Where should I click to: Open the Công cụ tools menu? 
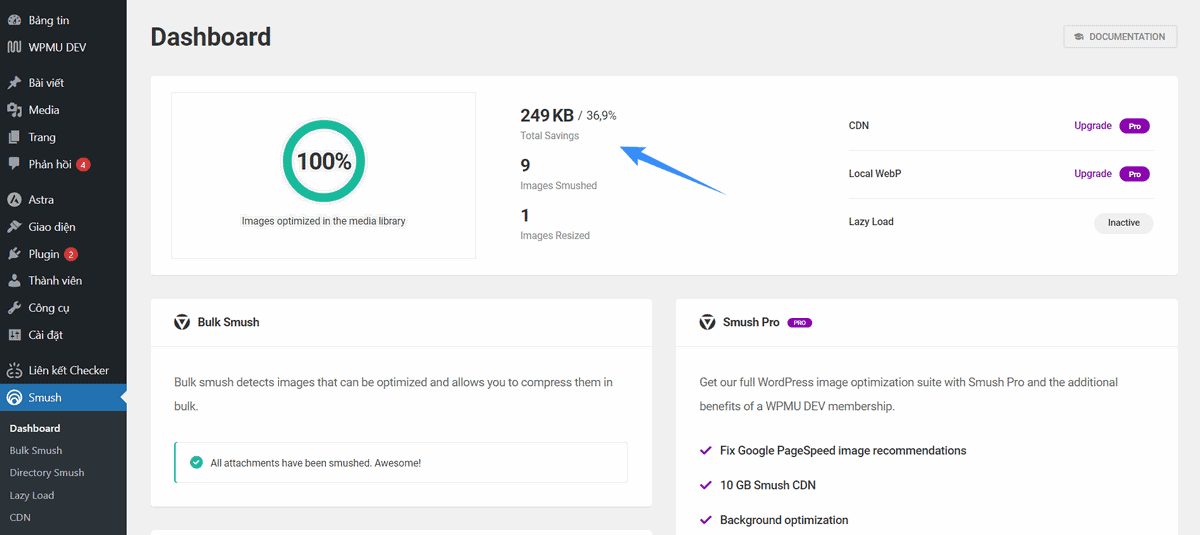[x=63, y=308]
